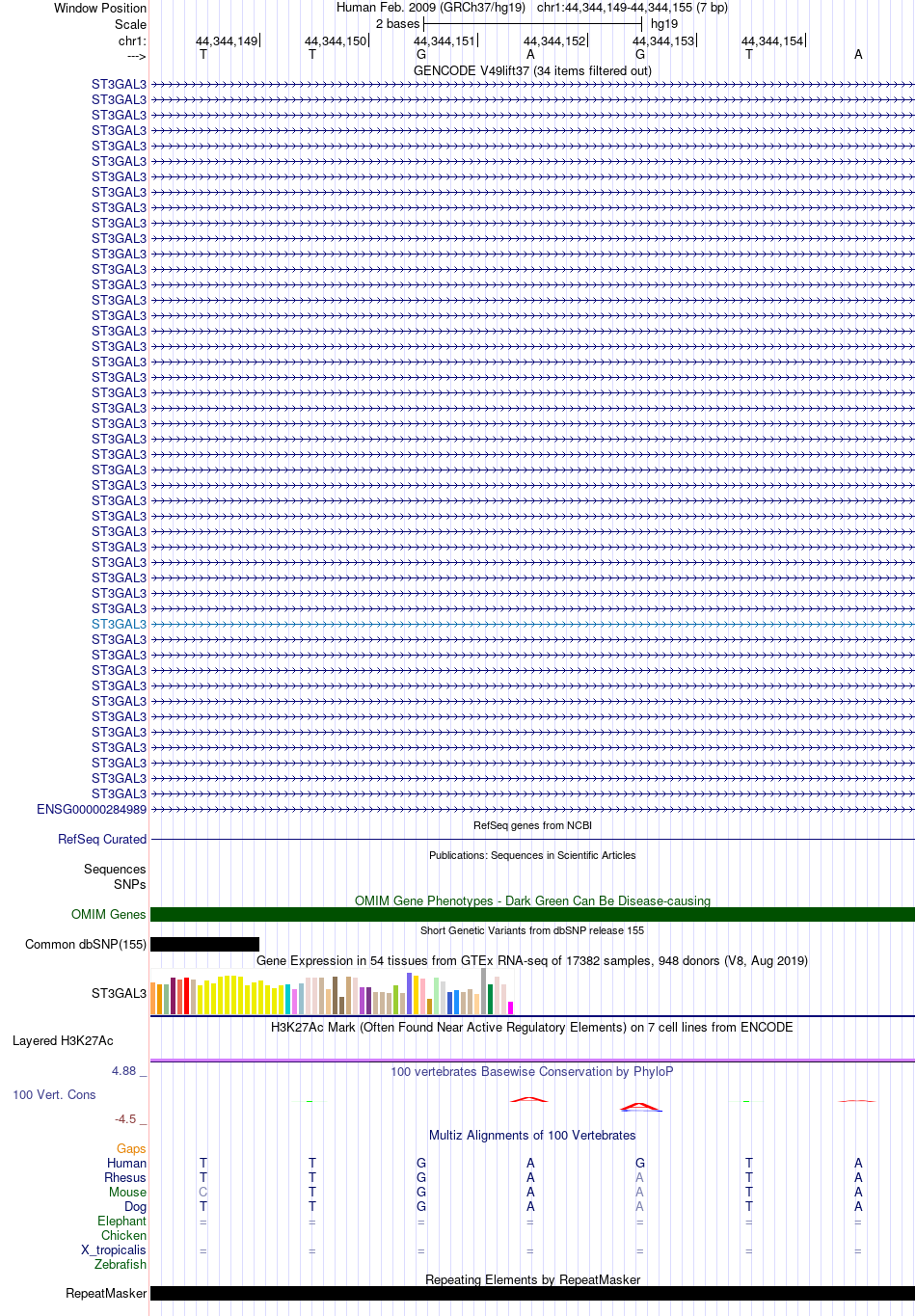The height and width of the screenshot is (1316, 916).
Task: Click the black dbSNP variant block
Action: pos(204,944)
